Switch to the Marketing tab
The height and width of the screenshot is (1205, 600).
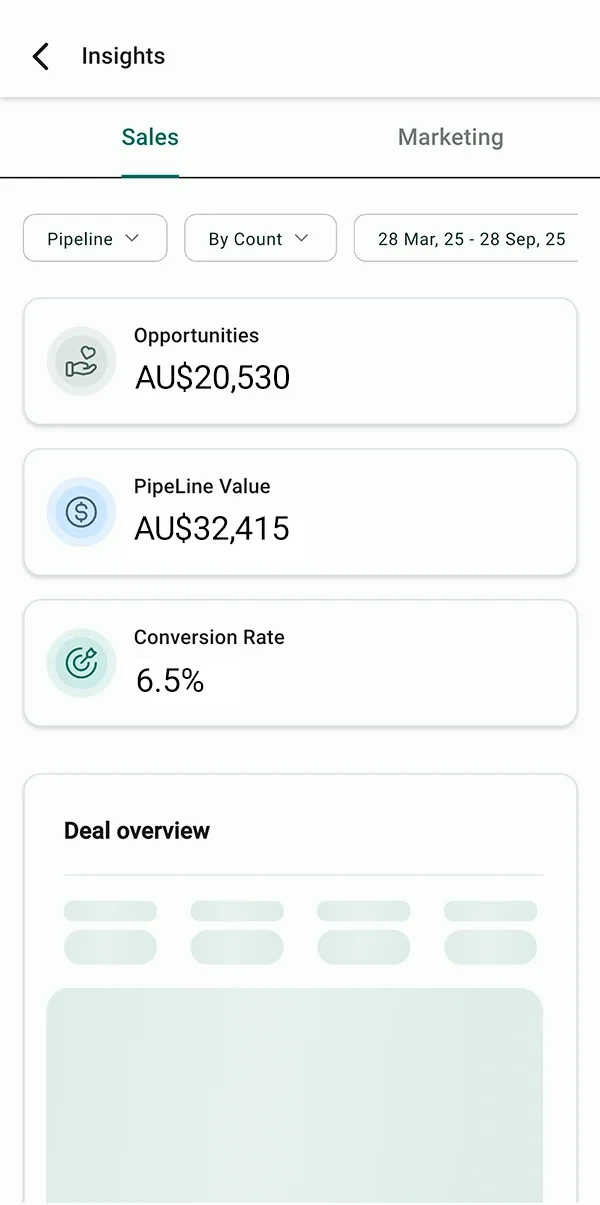(x=450, y=138)
